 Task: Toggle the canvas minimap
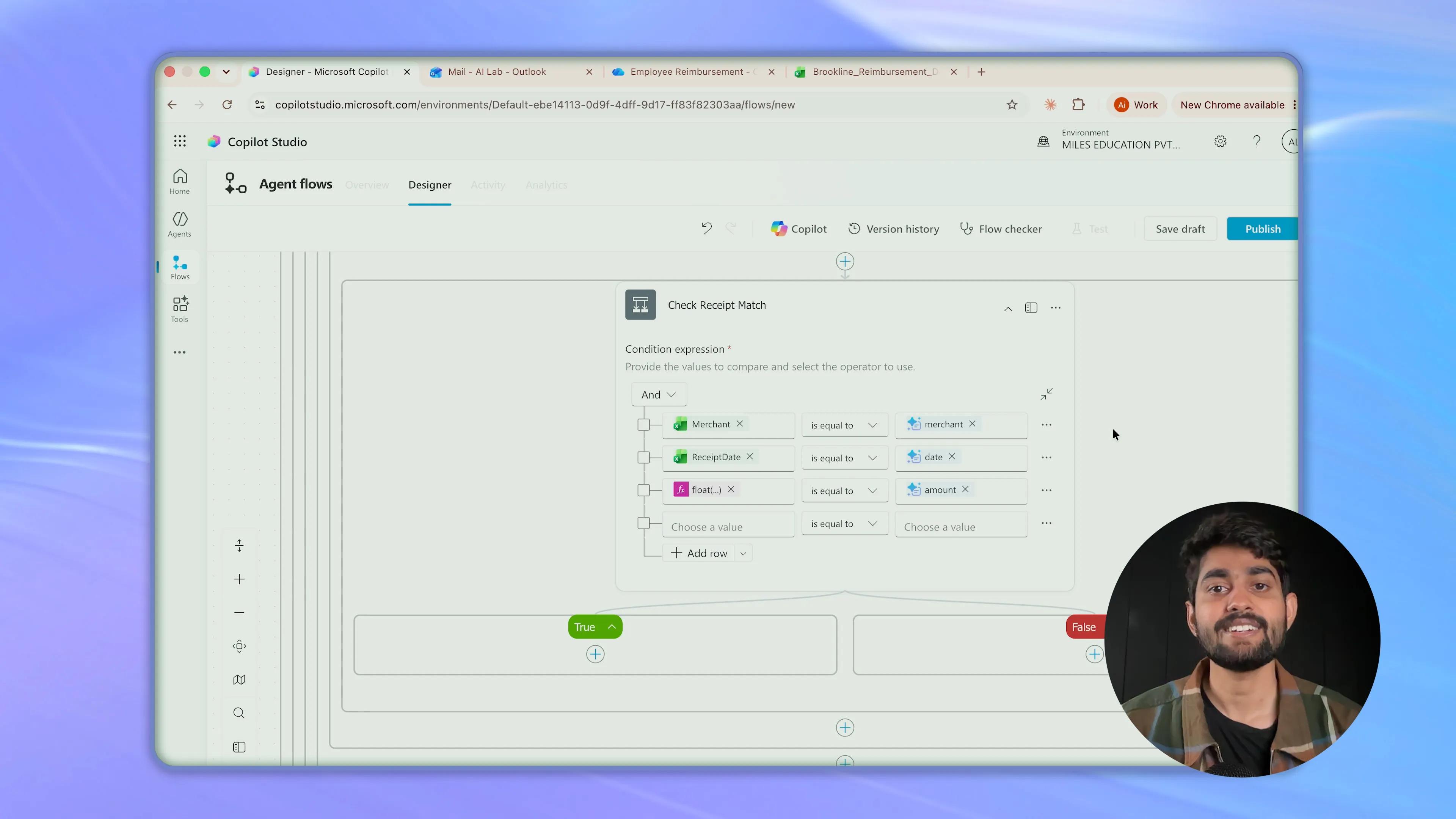tap(239, 679)
